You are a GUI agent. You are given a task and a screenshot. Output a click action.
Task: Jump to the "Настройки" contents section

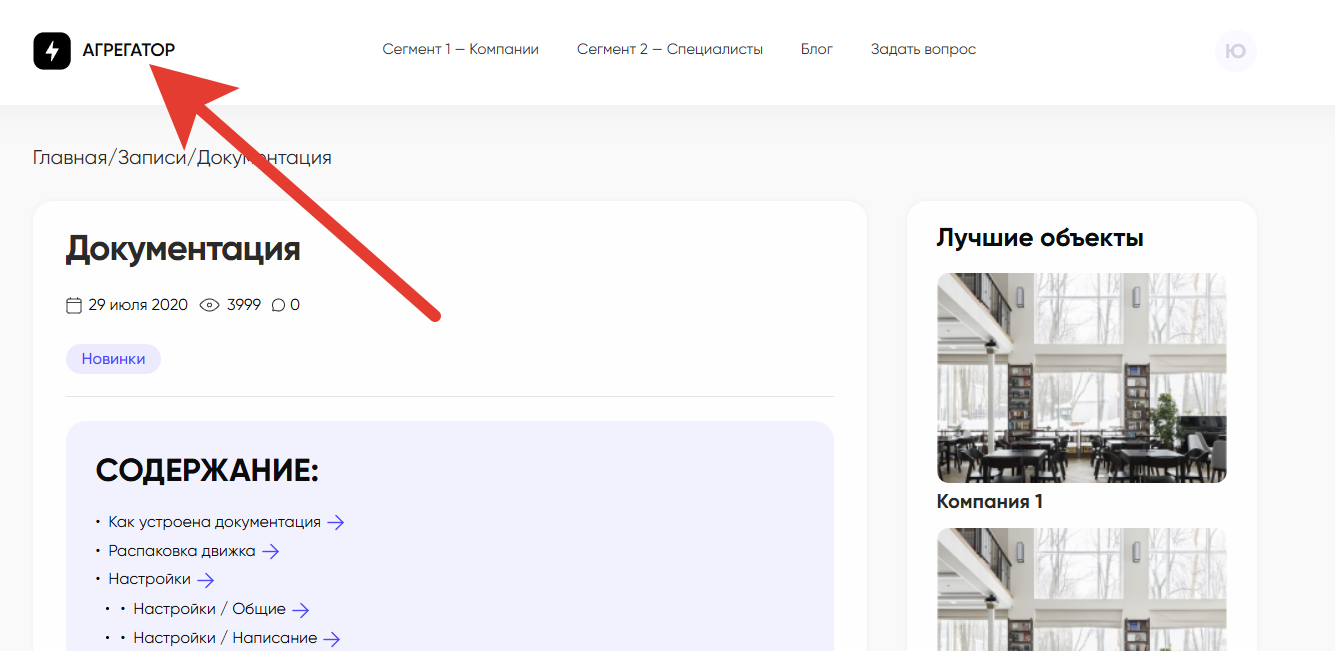pos(149,579)
